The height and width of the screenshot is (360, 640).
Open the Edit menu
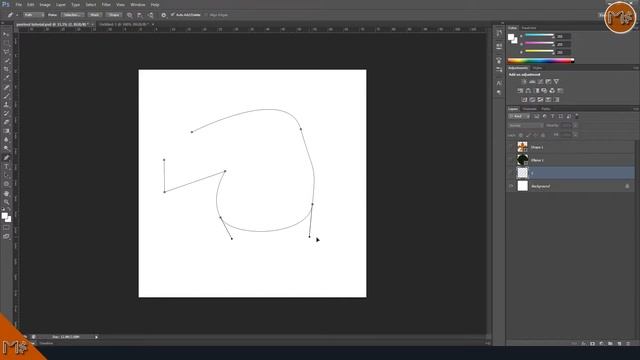click(x=31, y=4)
